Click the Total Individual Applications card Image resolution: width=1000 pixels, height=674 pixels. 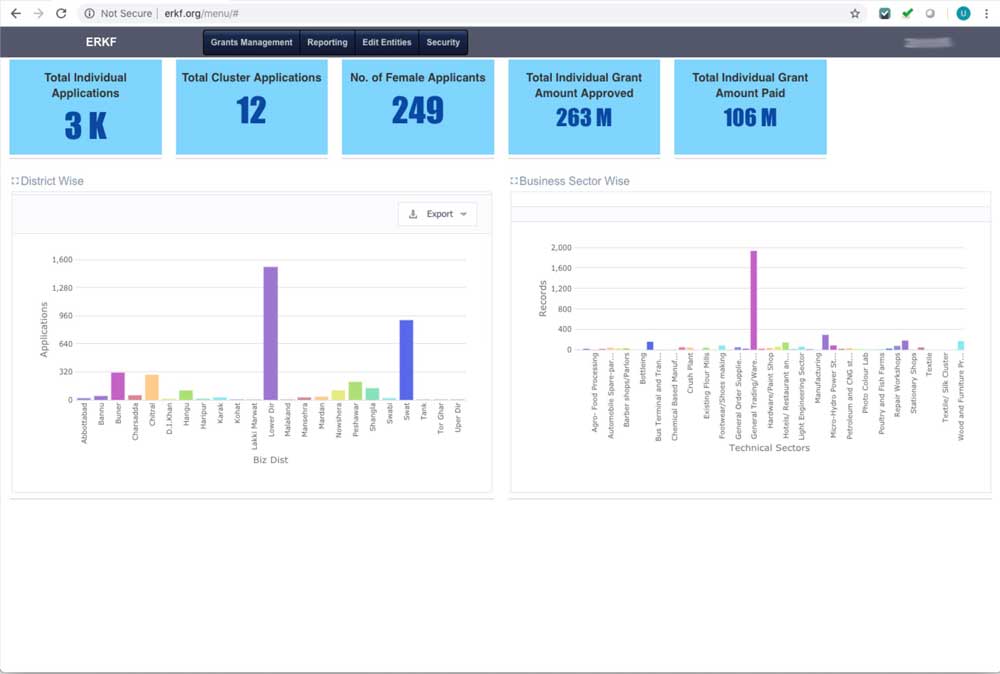[x=85, y=106]
